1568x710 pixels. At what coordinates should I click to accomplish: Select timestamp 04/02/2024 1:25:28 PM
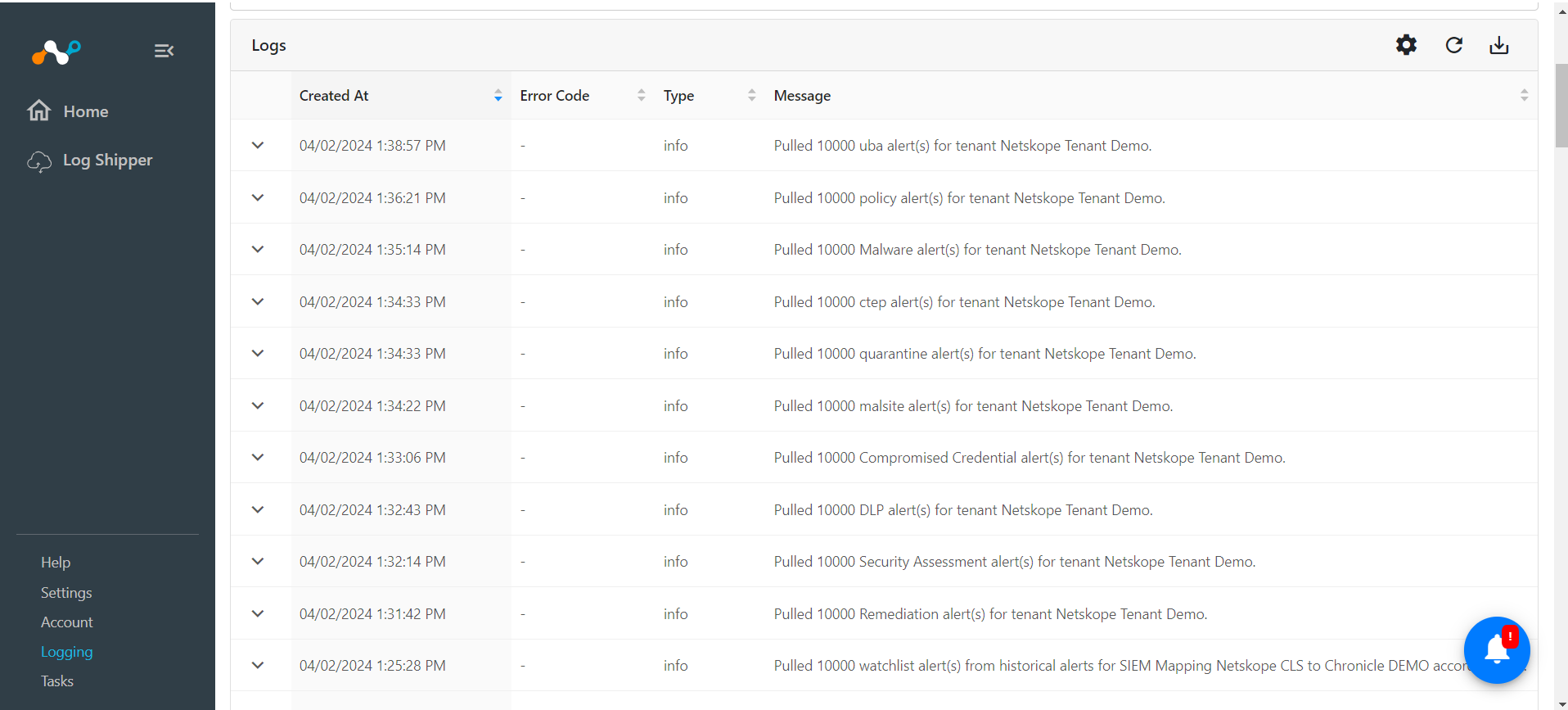tap(372, 666)
